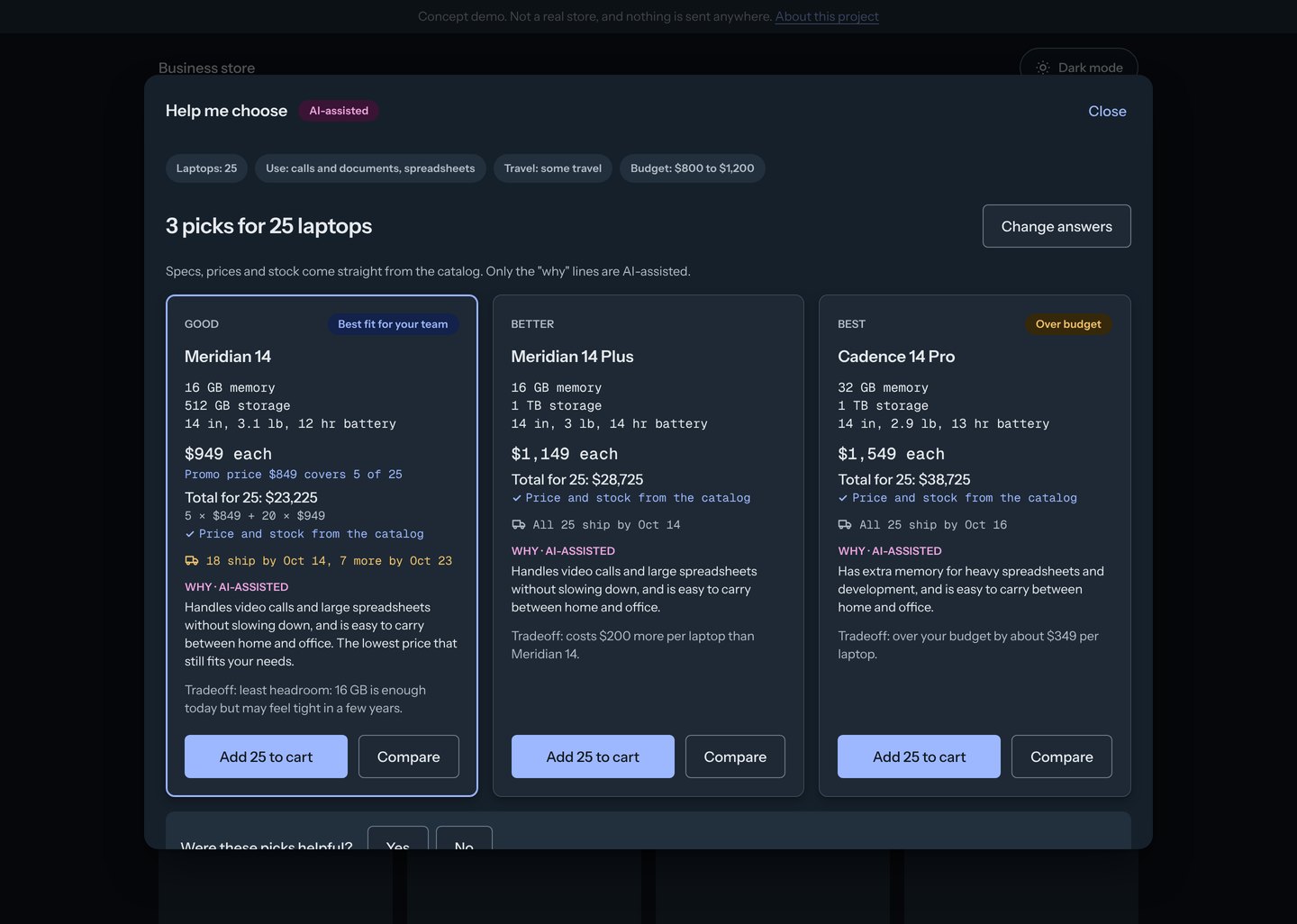Click the $949 each price
The image size is (1297, 924).
228,454
